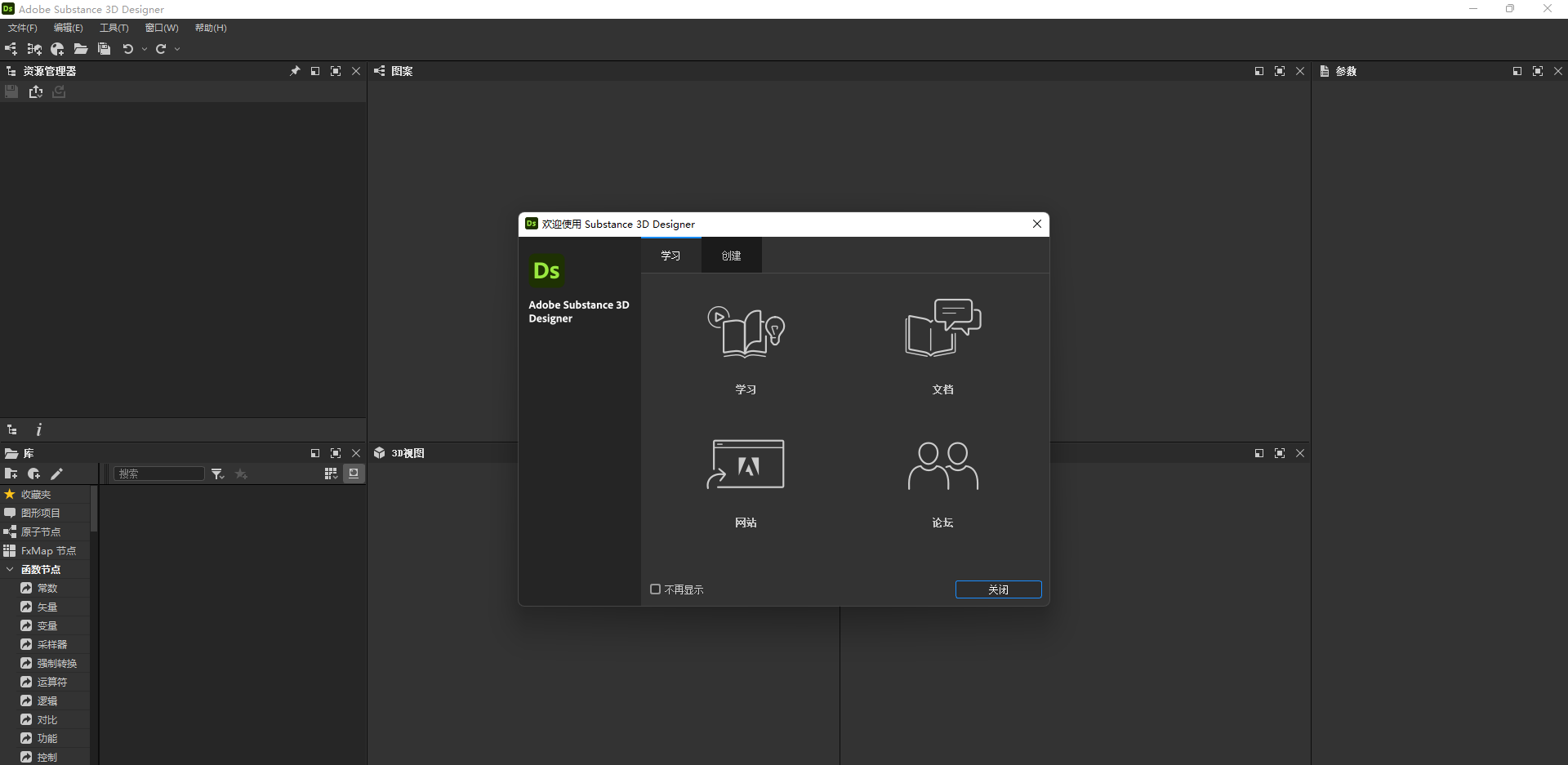1568x765 pixels.
Task: Open the 文件(F) menu
Action: tap(23, 28)
